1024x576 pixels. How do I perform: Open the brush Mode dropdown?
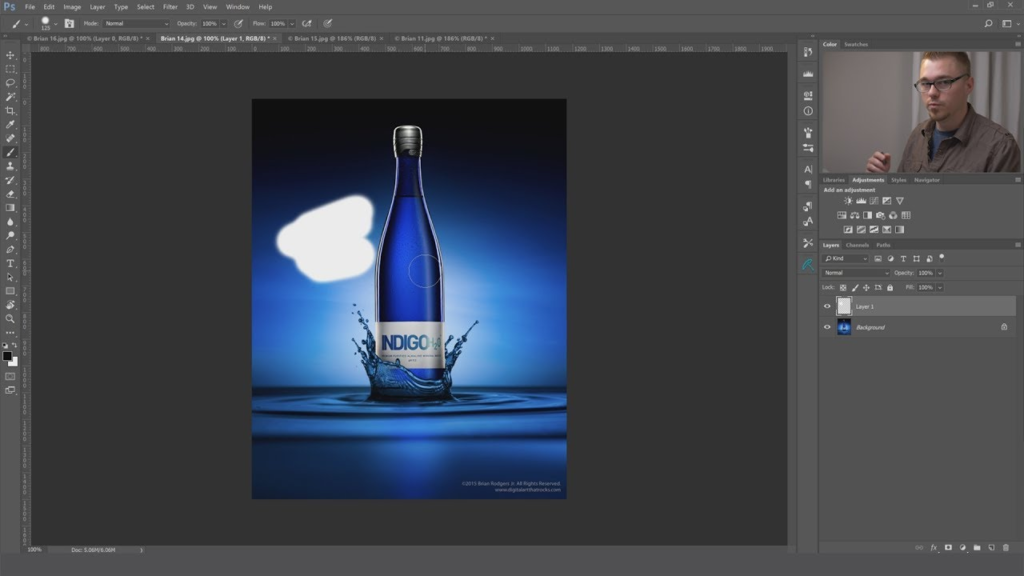click(x=137, y=23)
